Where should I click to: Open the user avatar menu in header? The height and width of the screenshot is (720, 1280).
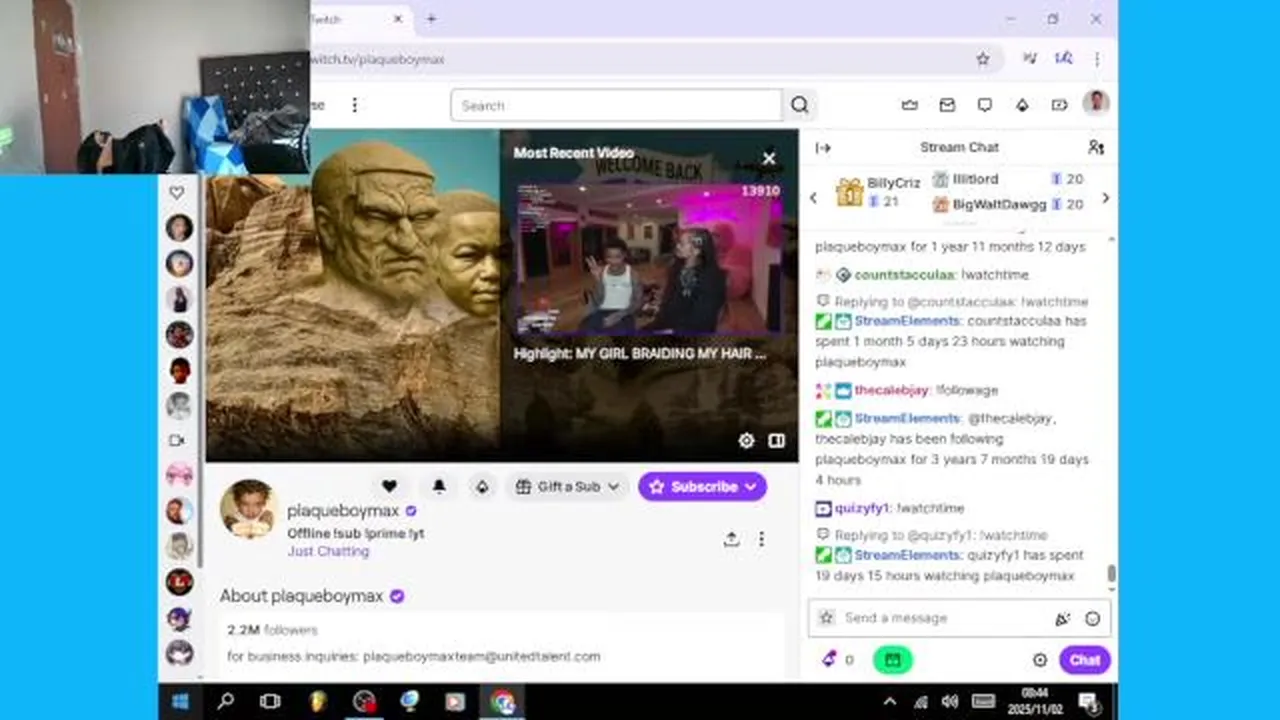pos(1097,103)
